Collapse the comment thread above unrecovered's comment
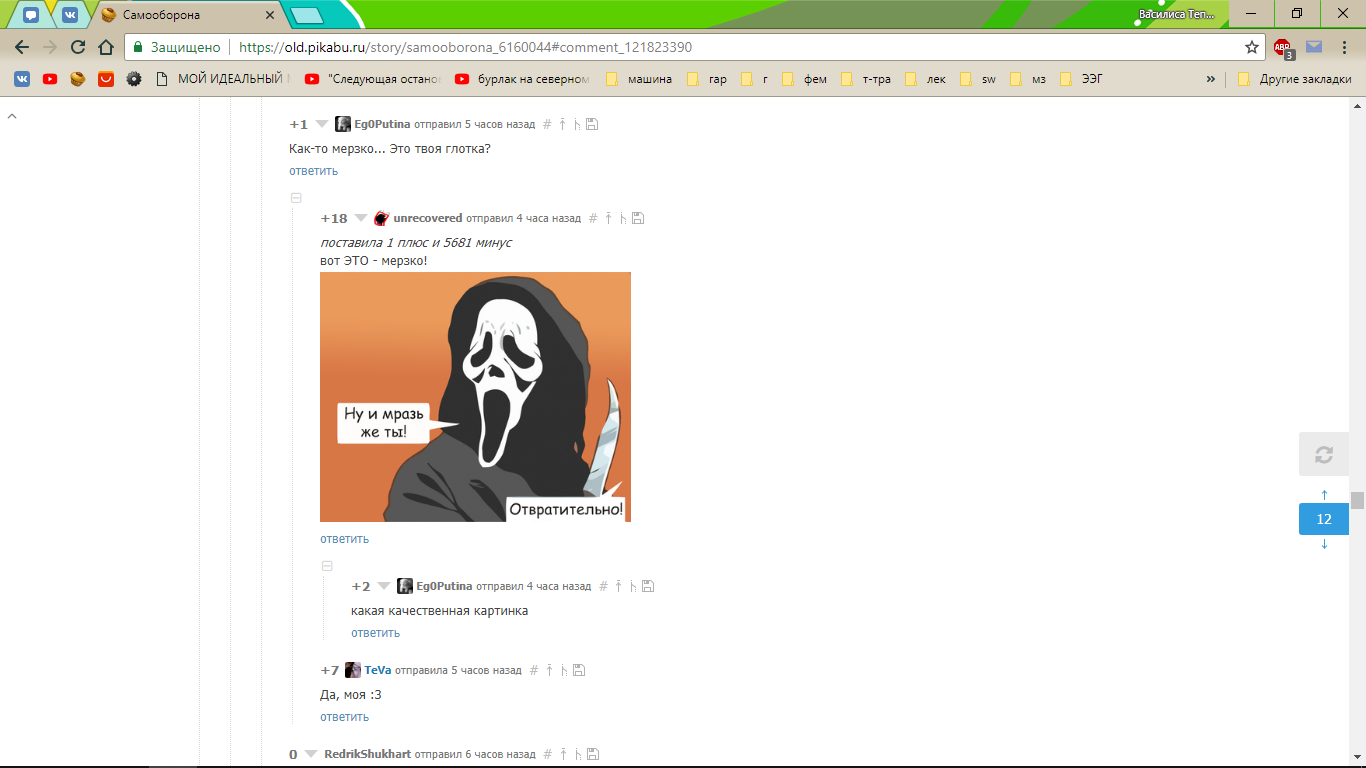1366x768 pixels. click(296, 198)
